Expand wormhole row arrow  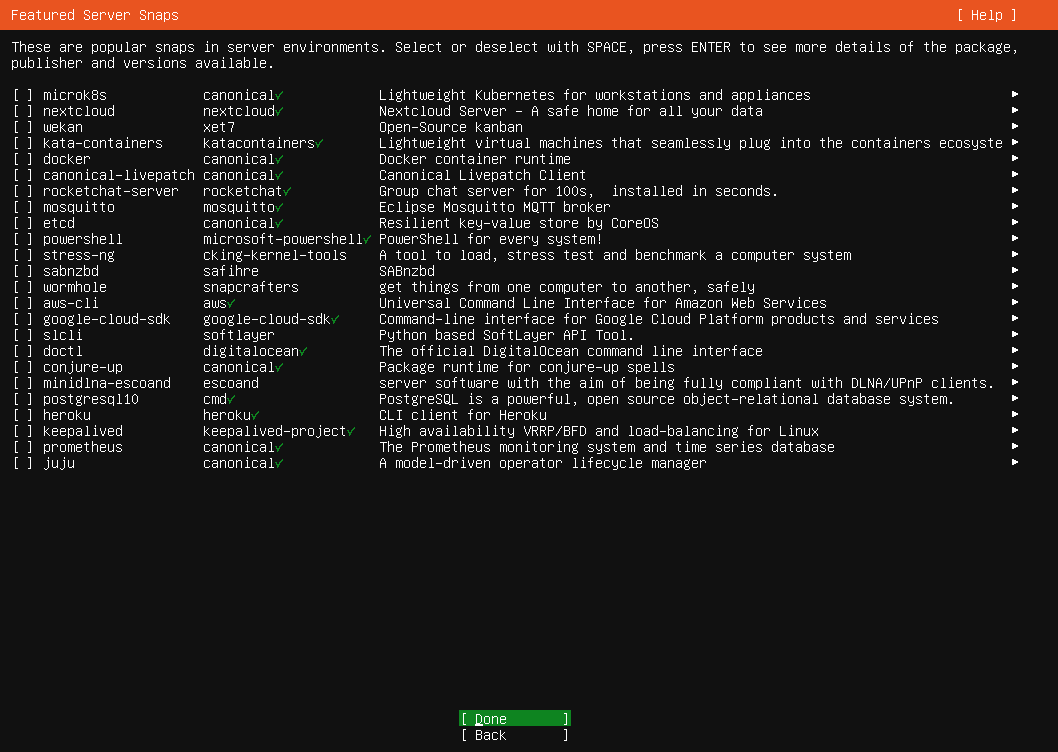coord(1015,287)
